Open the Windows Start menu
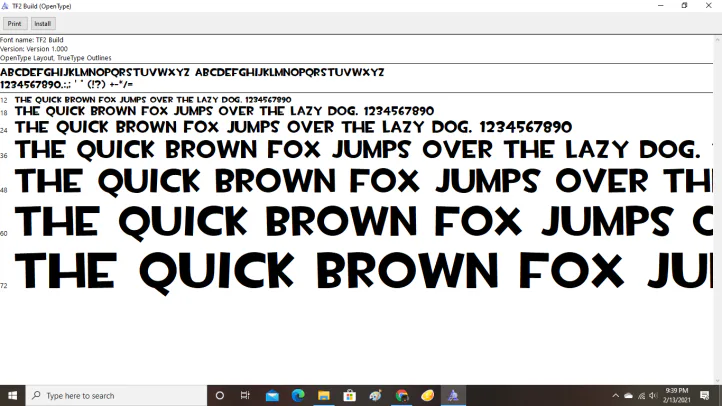 click(12, 395)
